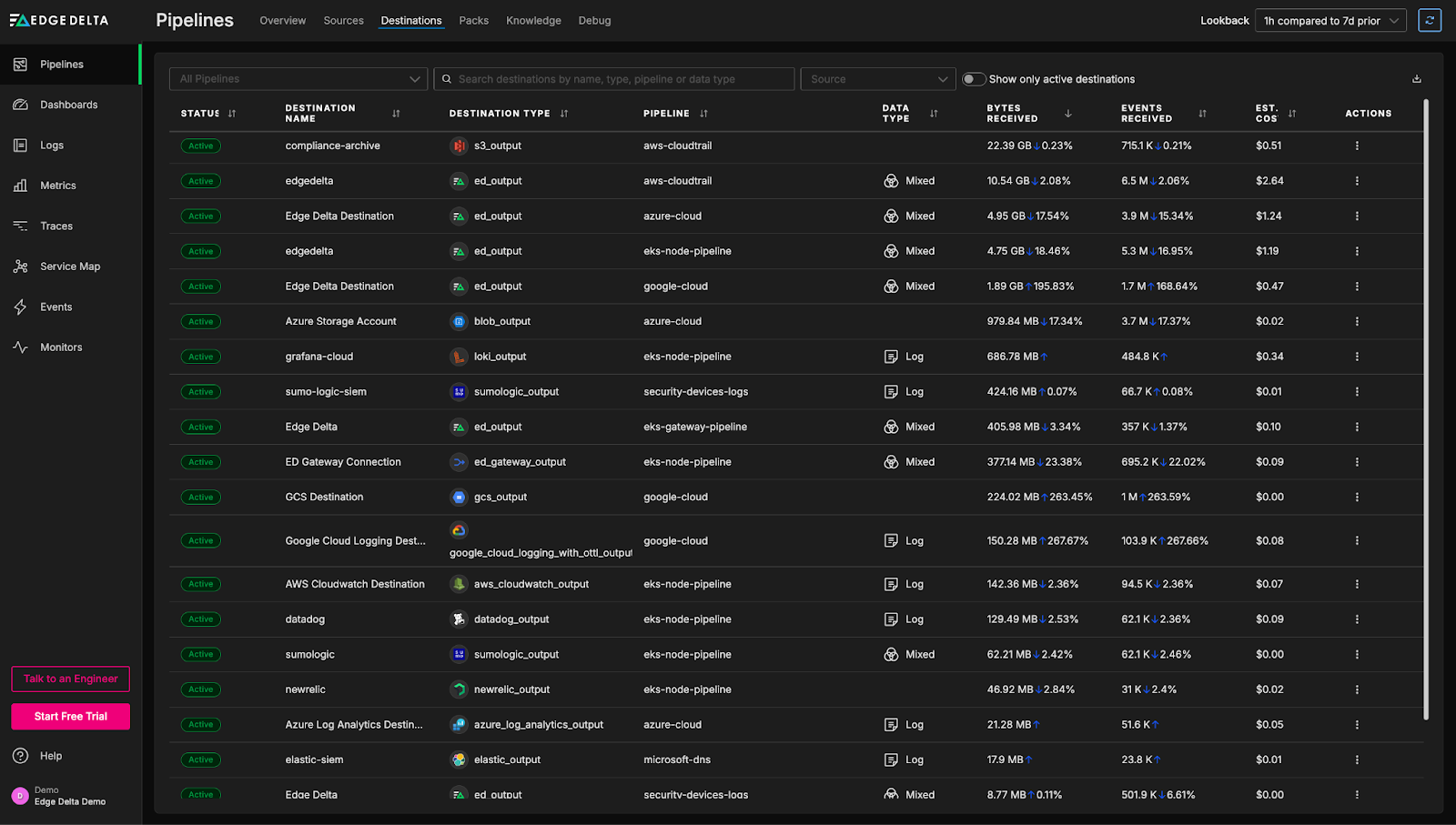Viewport: 1456px width, 825px height.
Task: Click the Start Free Trial button
Action: coord(71,717)
